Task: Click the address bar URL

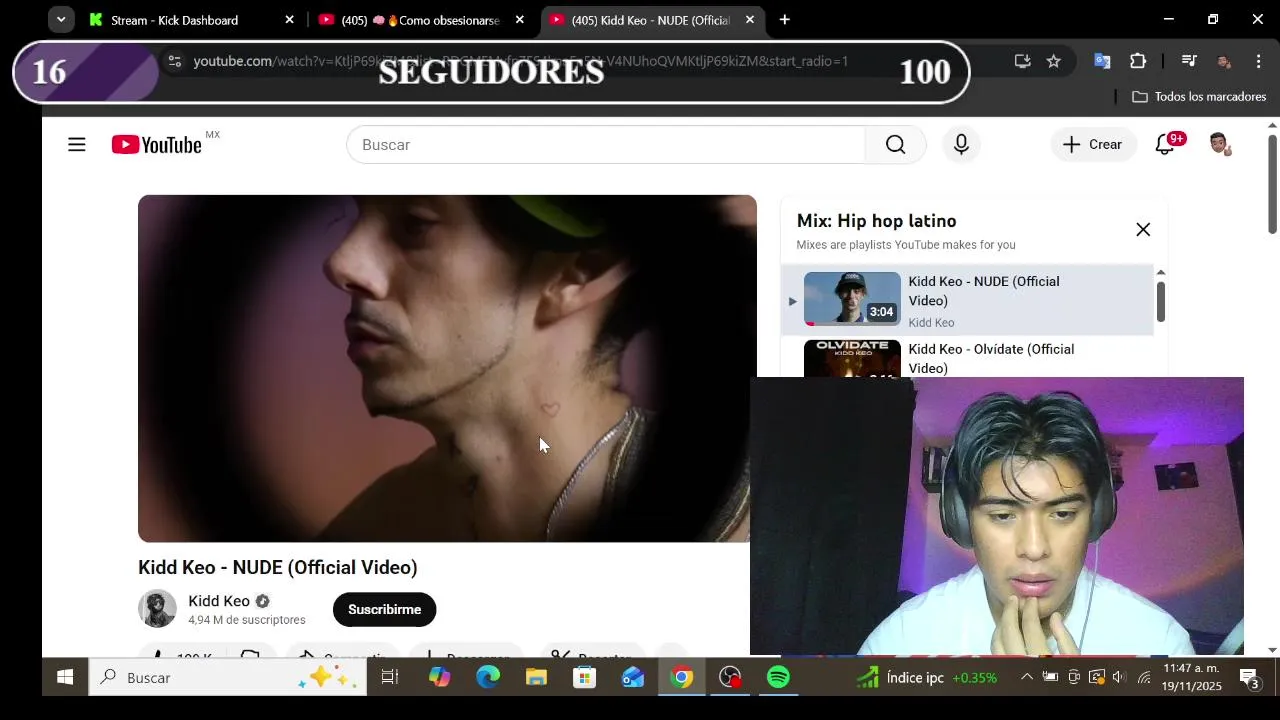Action: click(x=520, y=61)
